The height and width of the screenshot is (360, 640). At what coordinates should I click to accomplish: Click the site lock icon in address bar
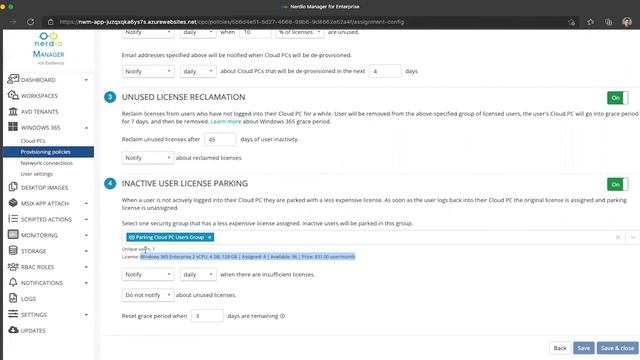pos(51,22)
